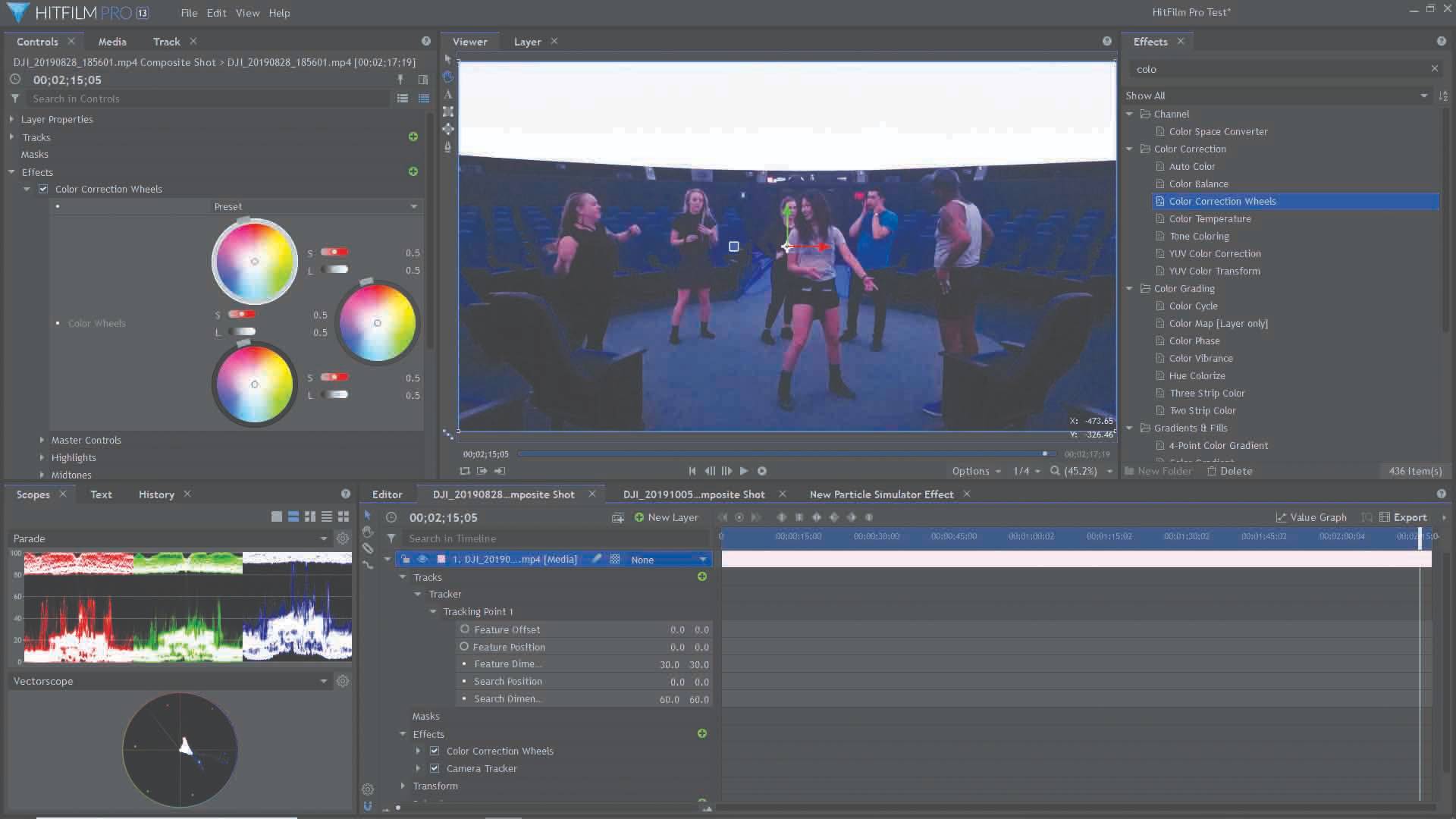Image resolution: width=1456 pixels, height=819 pixels.
Task: Open the View menu
Action: pyautogui.click(x=247, y=13)
